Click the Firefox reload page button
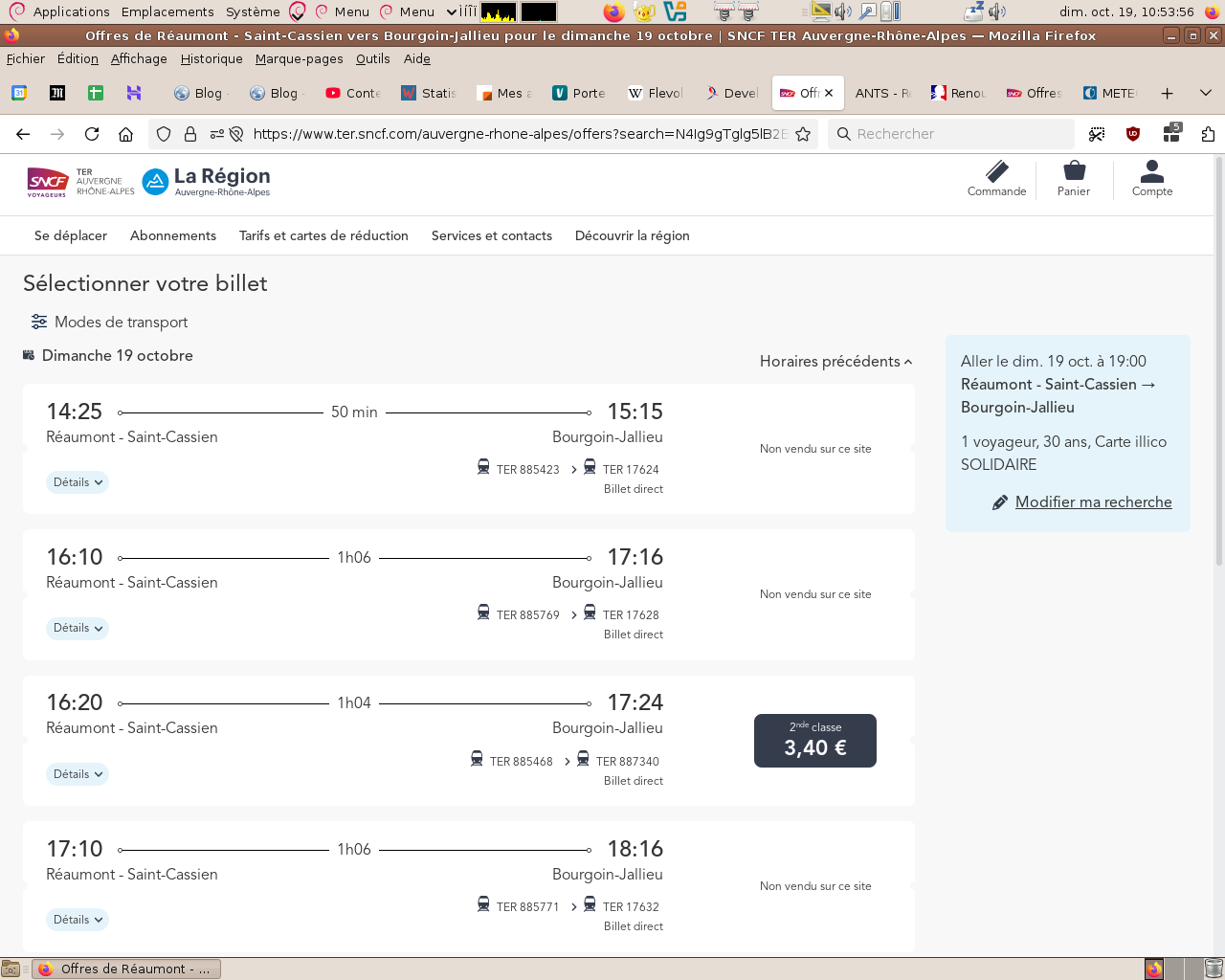Screen dimensions: 1225x980 coord(92,134)
